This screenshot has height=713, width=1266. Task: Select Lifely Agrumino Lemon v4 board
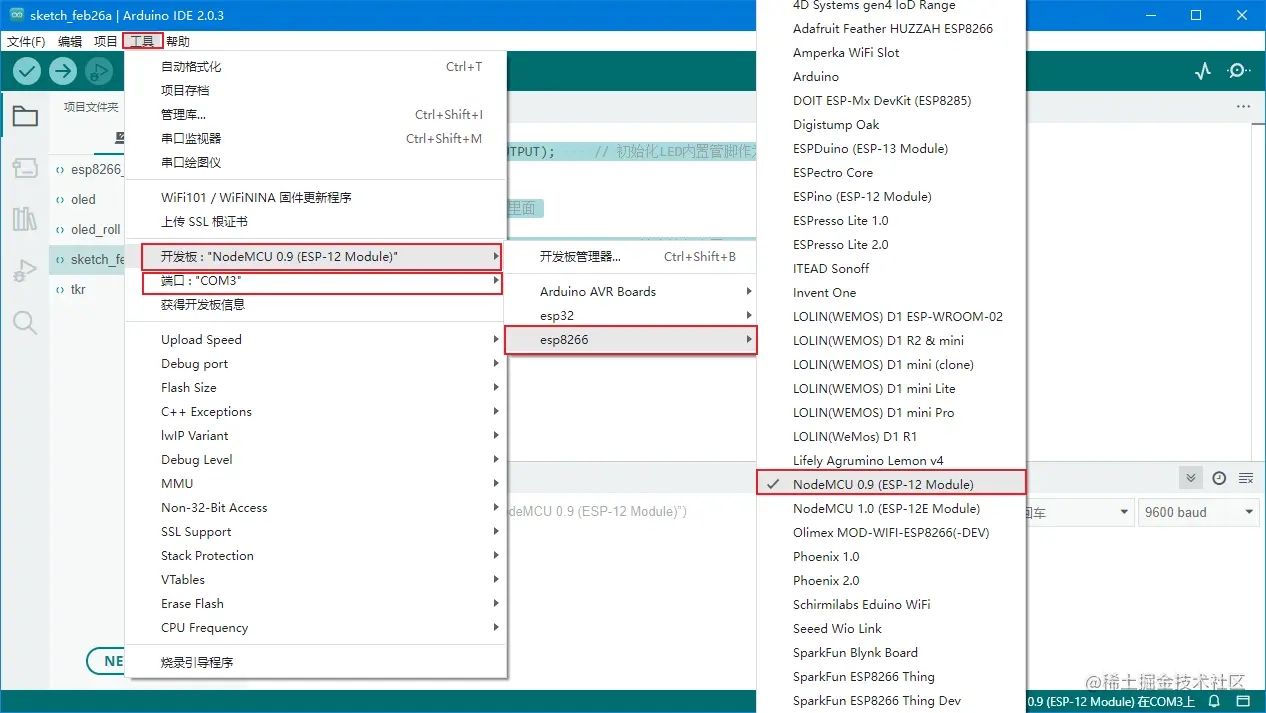(892, 460)
